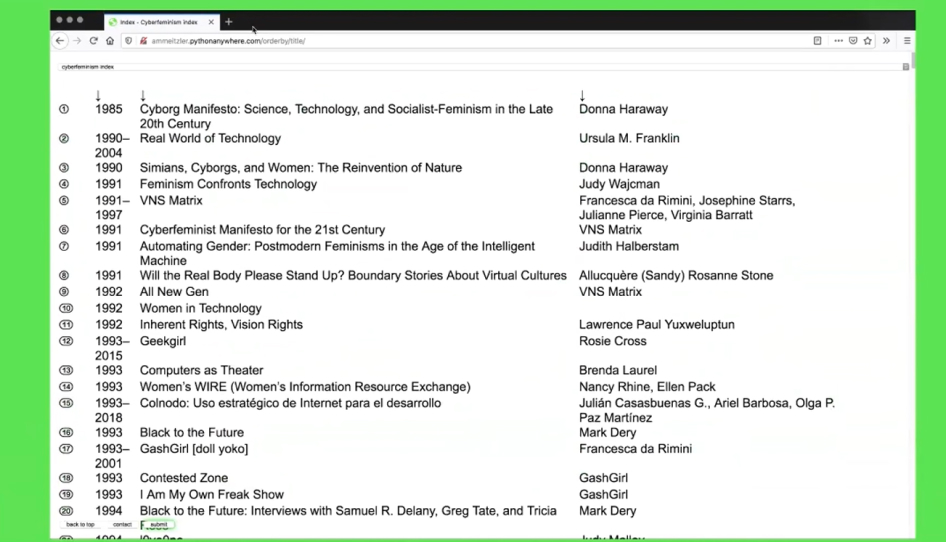This screenshot has width=946, height=542.
Task: Open Contested Zone entry
Action: point(184,478)
